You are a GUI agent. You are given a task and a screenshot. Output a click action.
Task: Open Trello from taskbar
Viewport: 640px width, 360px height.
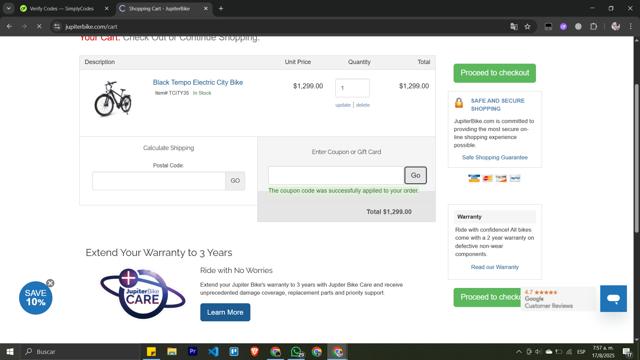click(x=234, y=351)
